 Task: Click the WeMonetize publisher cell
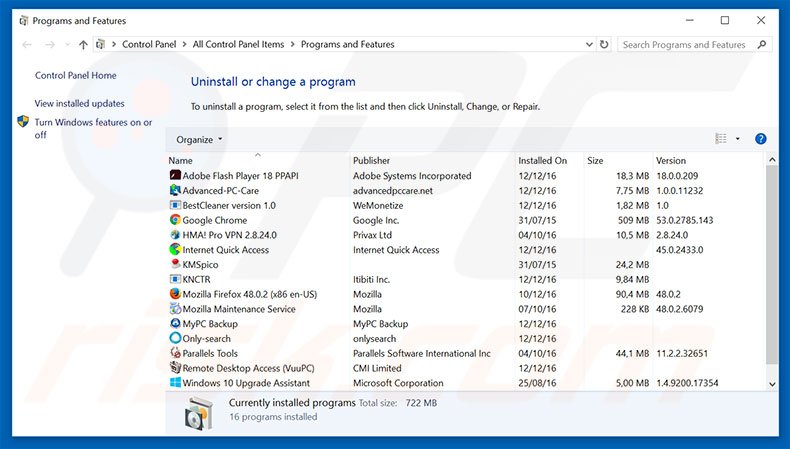click(378, 205)
